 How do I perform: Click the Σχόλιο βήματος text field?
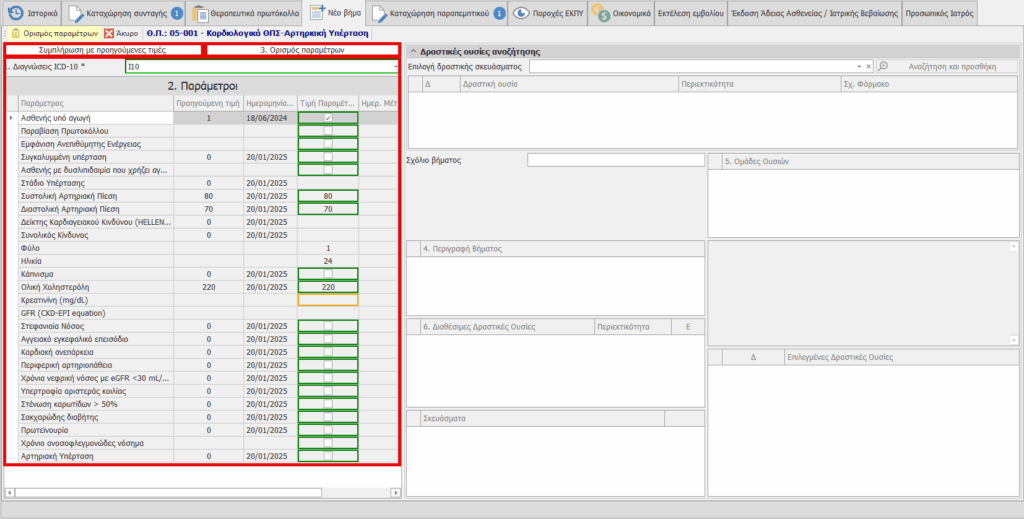click(x=615, y=160)
